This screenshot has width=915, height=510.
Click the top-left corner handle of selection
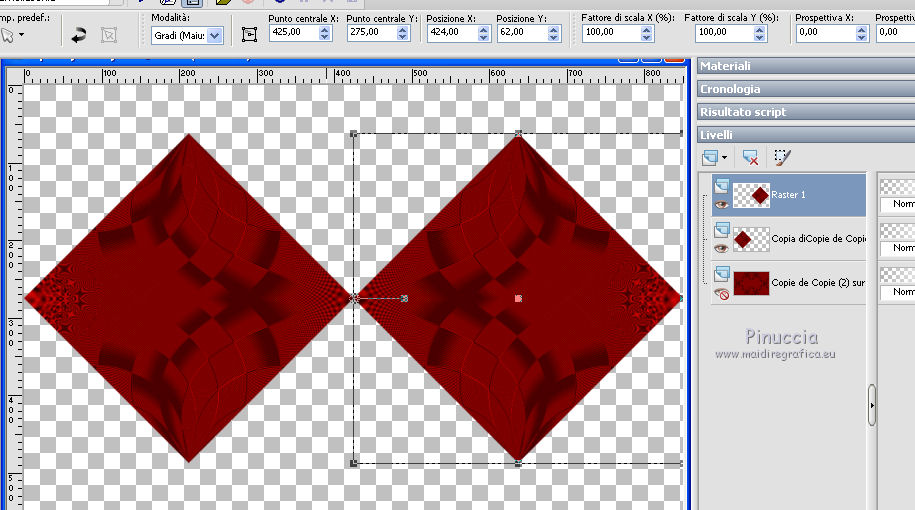coord(353,134)
